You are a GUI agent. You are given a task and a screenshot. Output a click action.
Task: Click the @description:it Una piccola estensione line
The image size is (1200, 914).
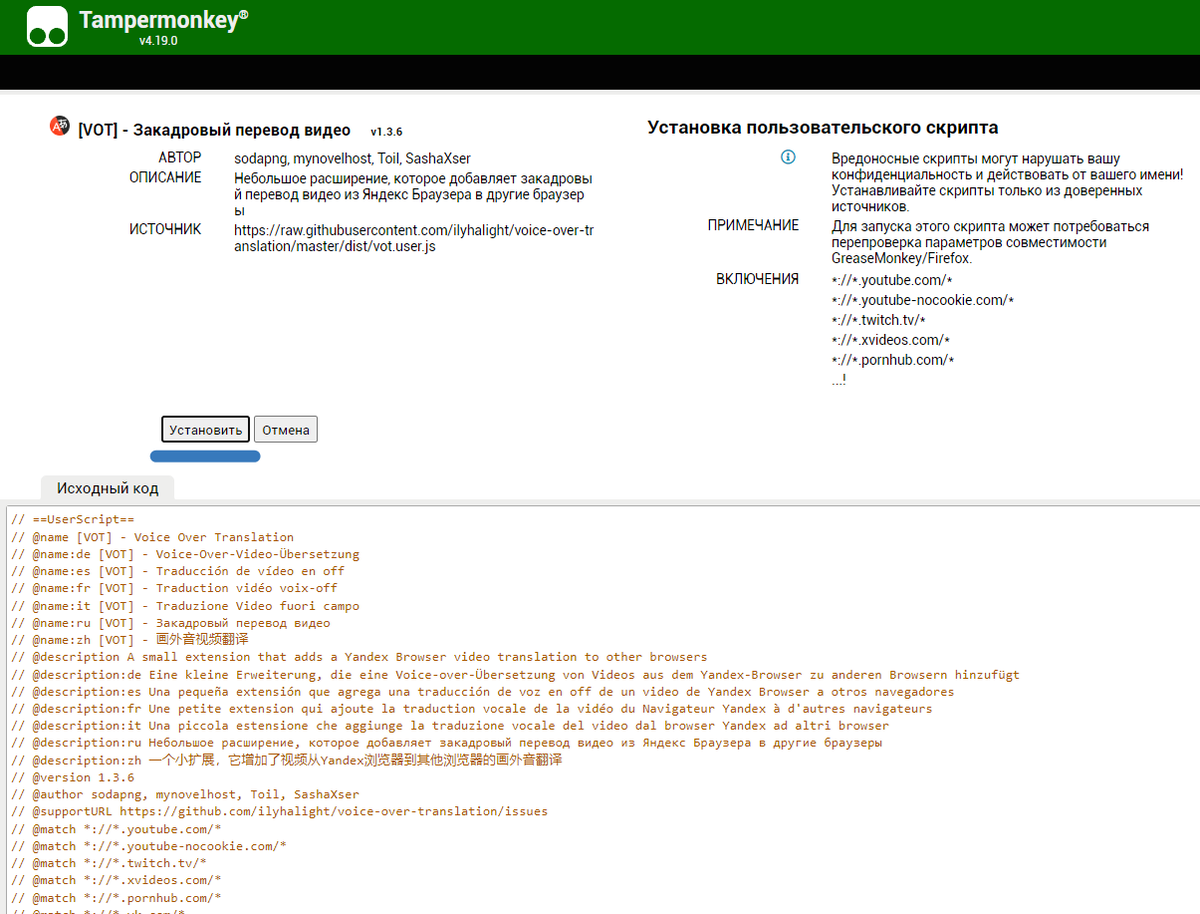450,726
